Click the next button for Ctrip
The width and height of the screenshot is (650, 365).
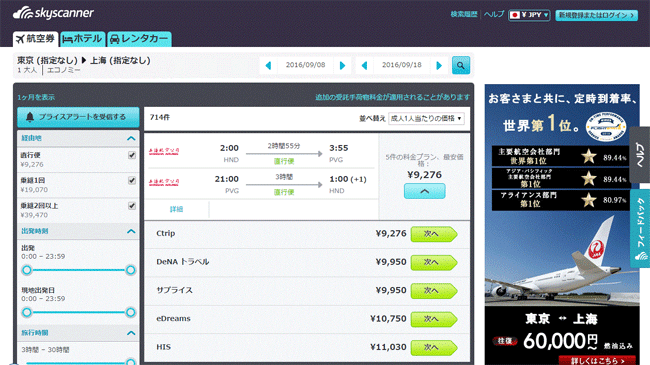click(434, 234)
